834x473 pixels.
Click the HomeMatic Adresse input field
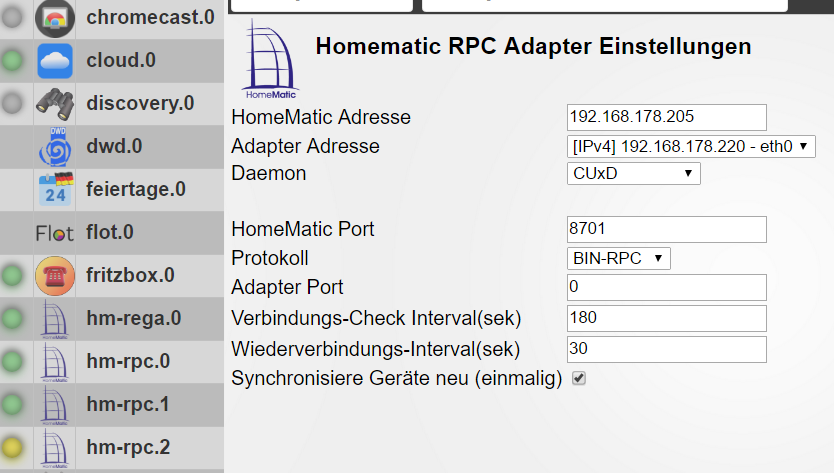[666, 117]
